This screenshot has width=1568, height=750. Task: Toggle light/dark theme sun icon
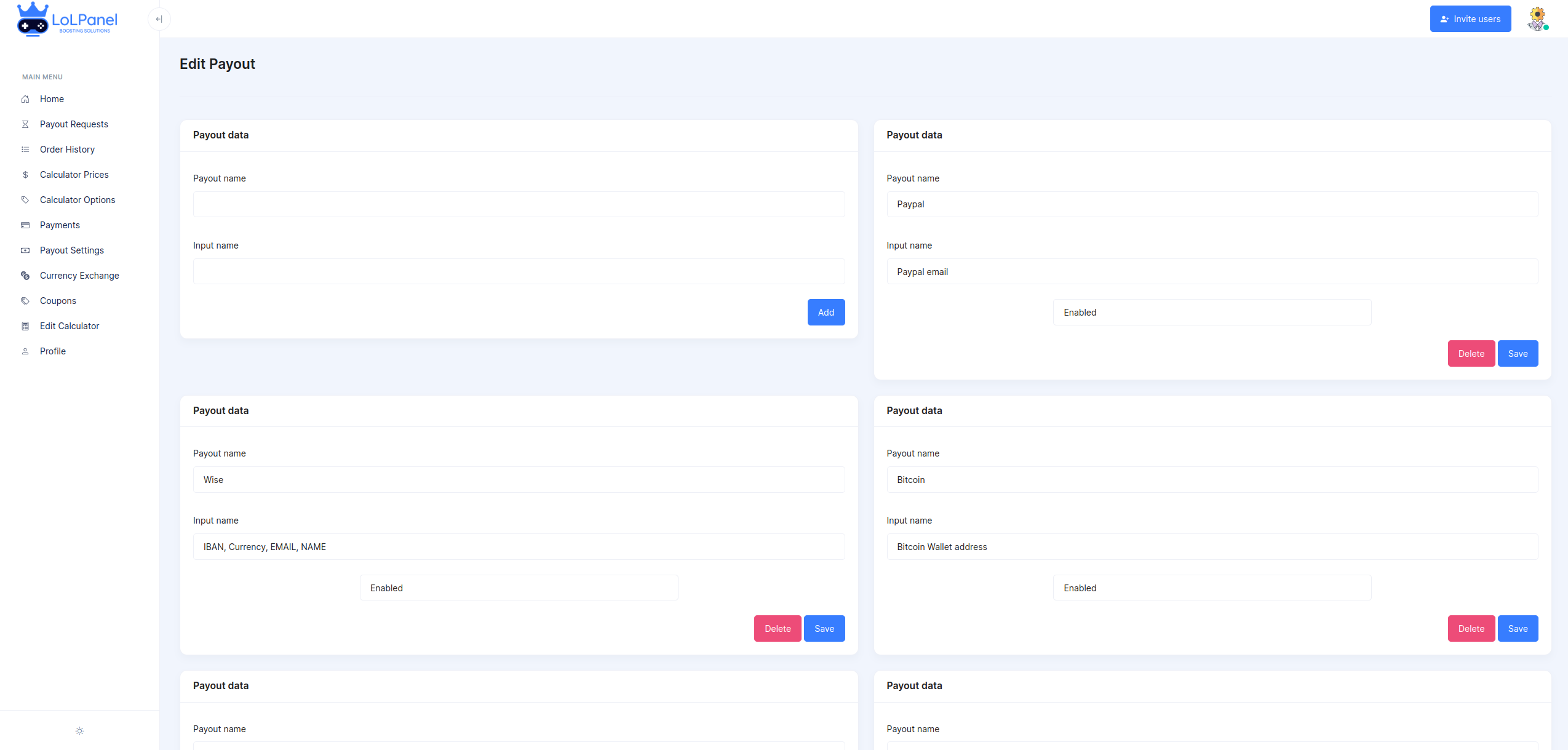(79, 731)
